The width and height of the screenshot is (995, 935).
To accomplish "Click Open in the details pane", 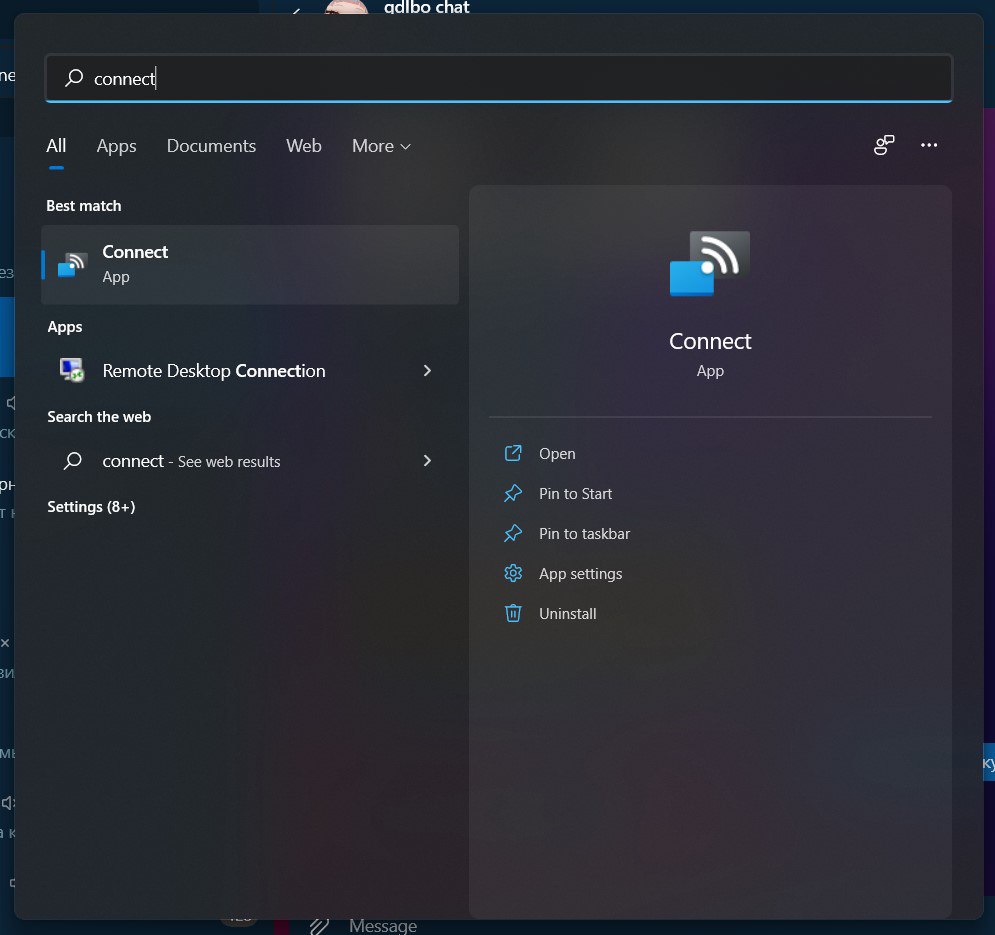I will click(557, 454).
